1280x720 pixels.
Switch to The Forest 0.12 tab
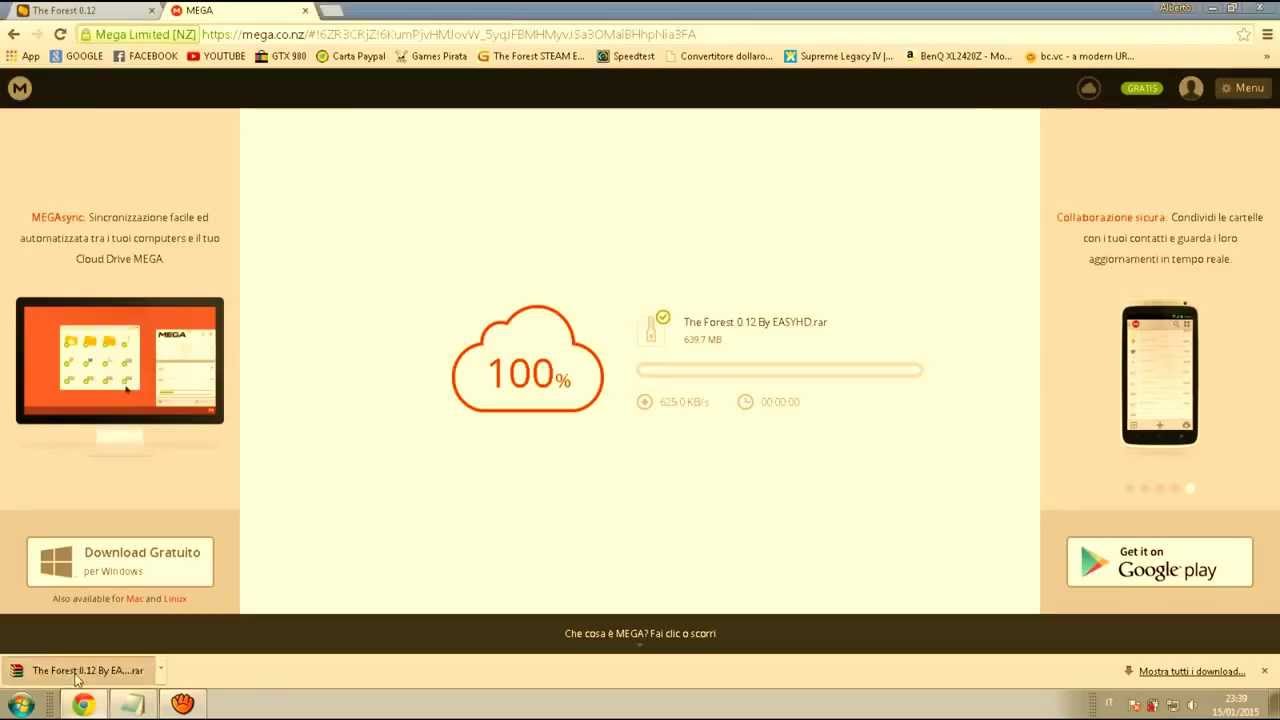[x=80, y=10]
